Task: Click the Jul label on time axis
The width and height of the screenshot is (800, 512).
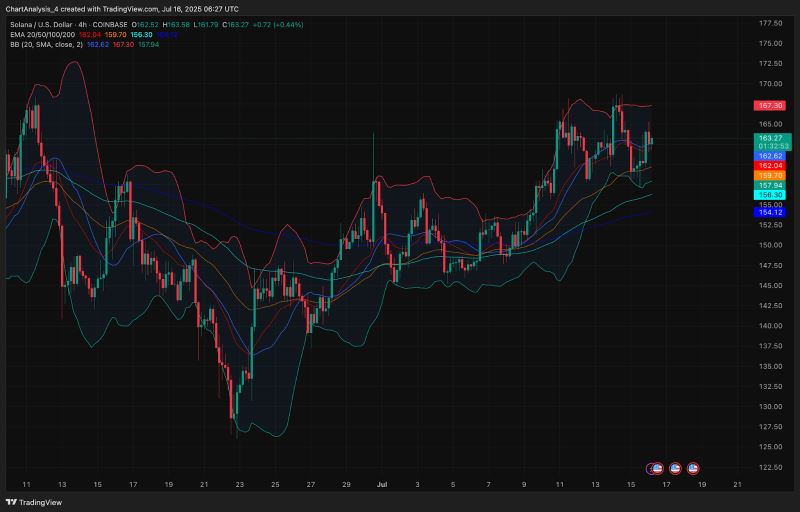Action: (x=382, y=482)
